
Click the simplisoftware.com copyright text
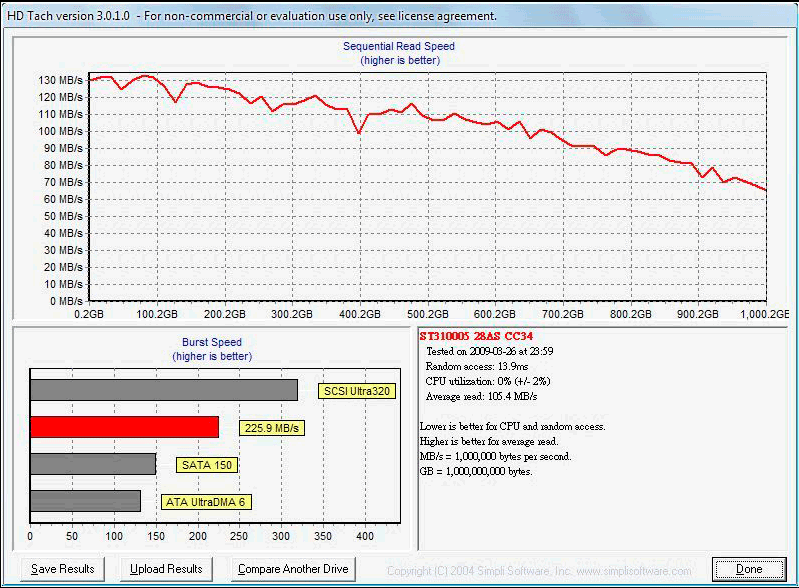[x=538, y=571]
